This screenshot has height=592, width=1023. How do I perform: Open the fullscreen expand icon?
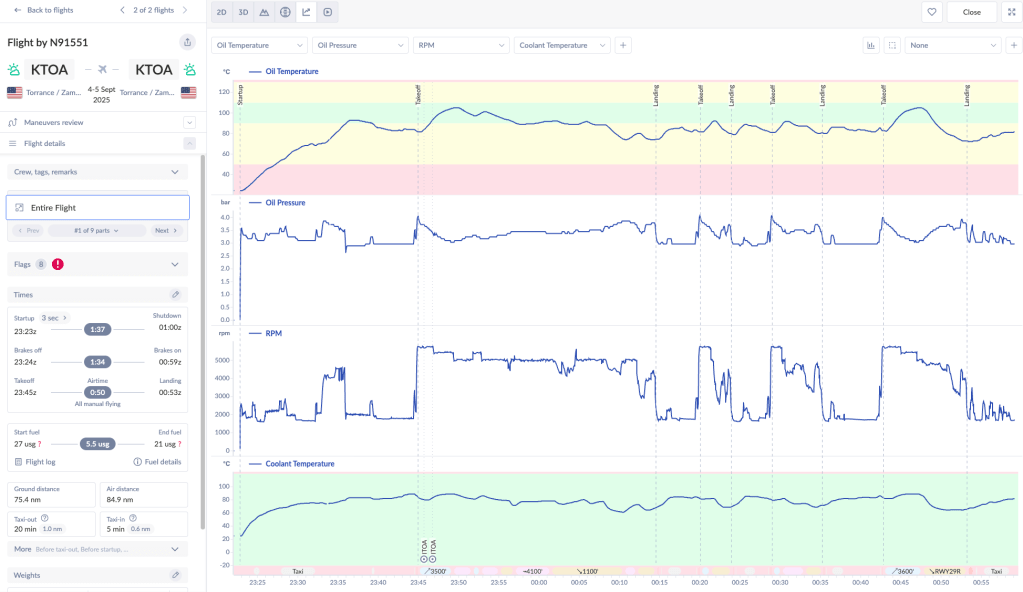(1011, 12)
